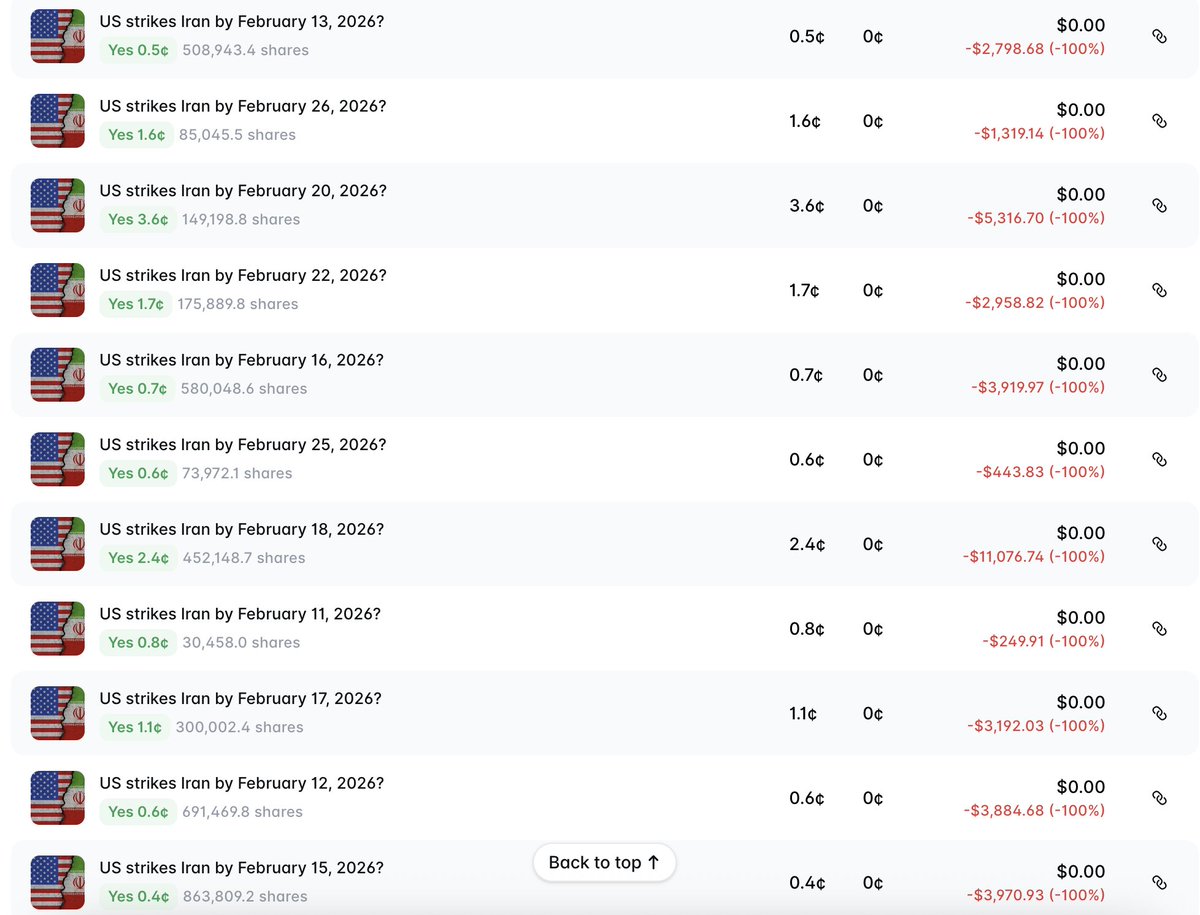Open US strikes Iran by February 18 market

(x=241, y=529)
